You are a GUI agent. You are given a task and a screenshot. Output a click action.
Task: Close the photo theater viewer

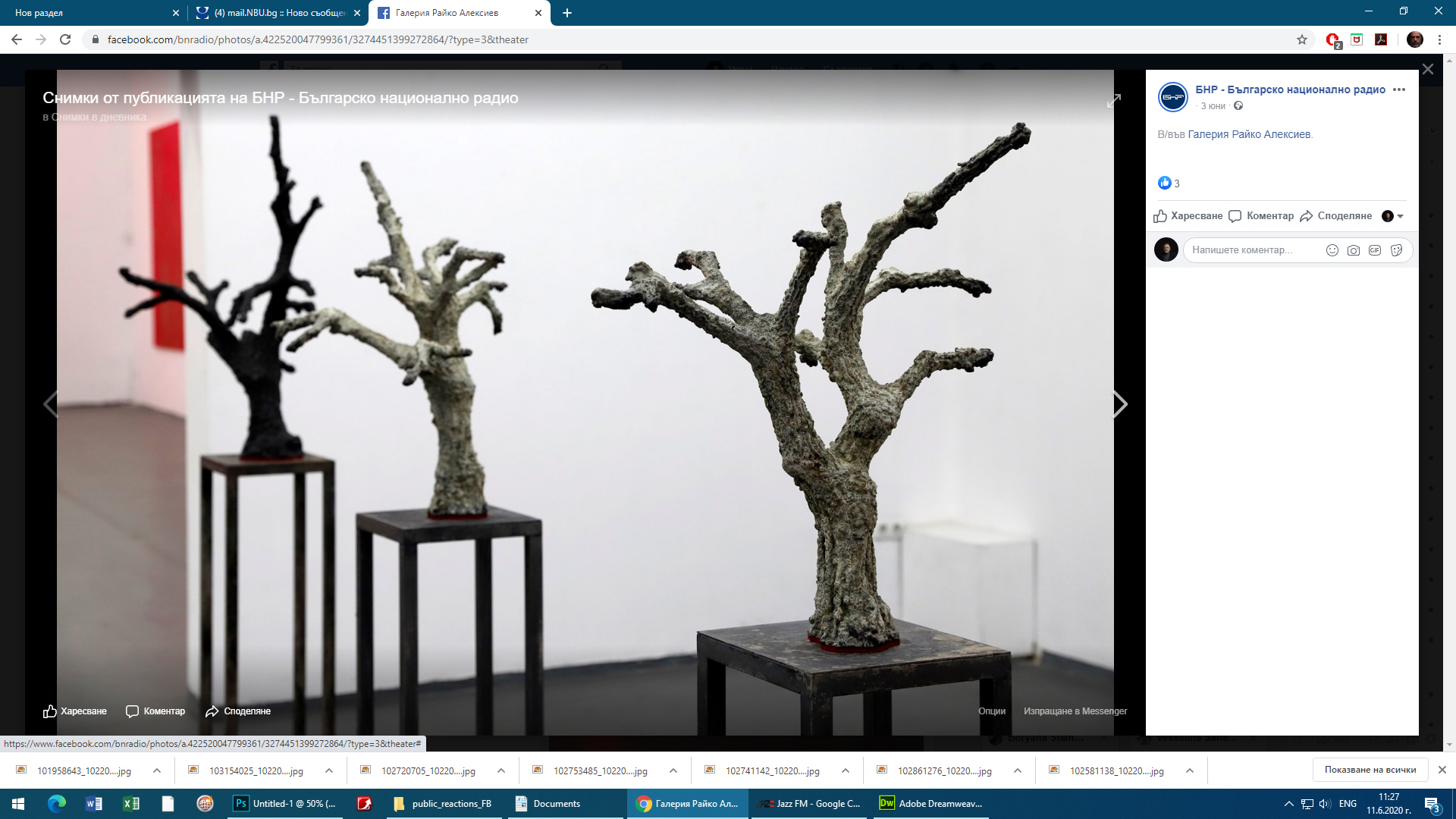point(1428,70)
